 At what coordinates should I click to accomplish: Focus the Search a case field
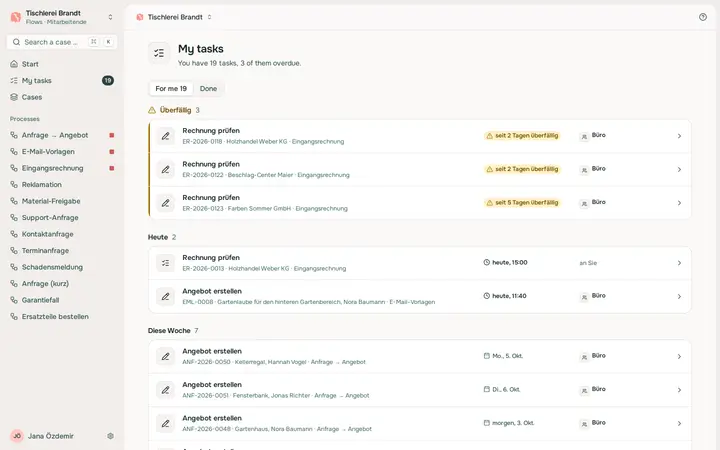[x=62, y=42]
